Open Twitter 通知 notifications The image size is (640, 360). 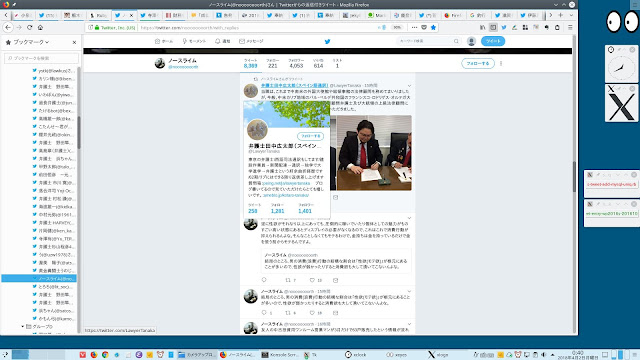pos(223,41)
